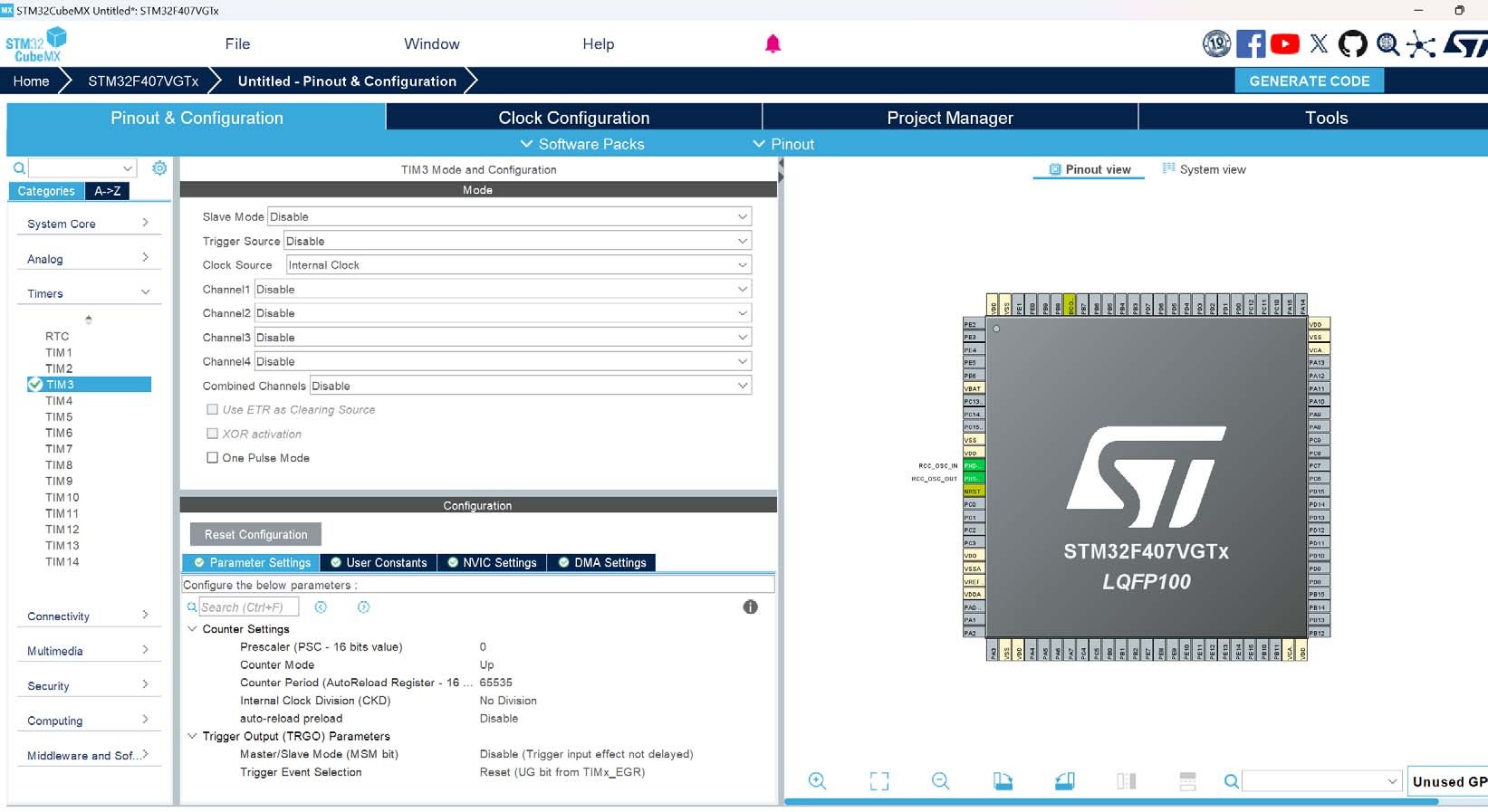The width and height of the screenshot is (1488, 812).
Task: Open the Channel1 dropdown
Action: (x=503, y=289)
